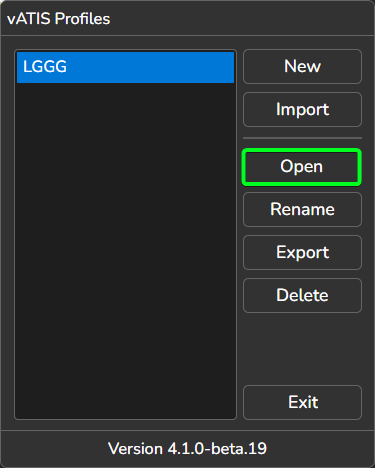Screen dimensions: 375x468
Task: Click the word New on its button
Action: (303, 66)
